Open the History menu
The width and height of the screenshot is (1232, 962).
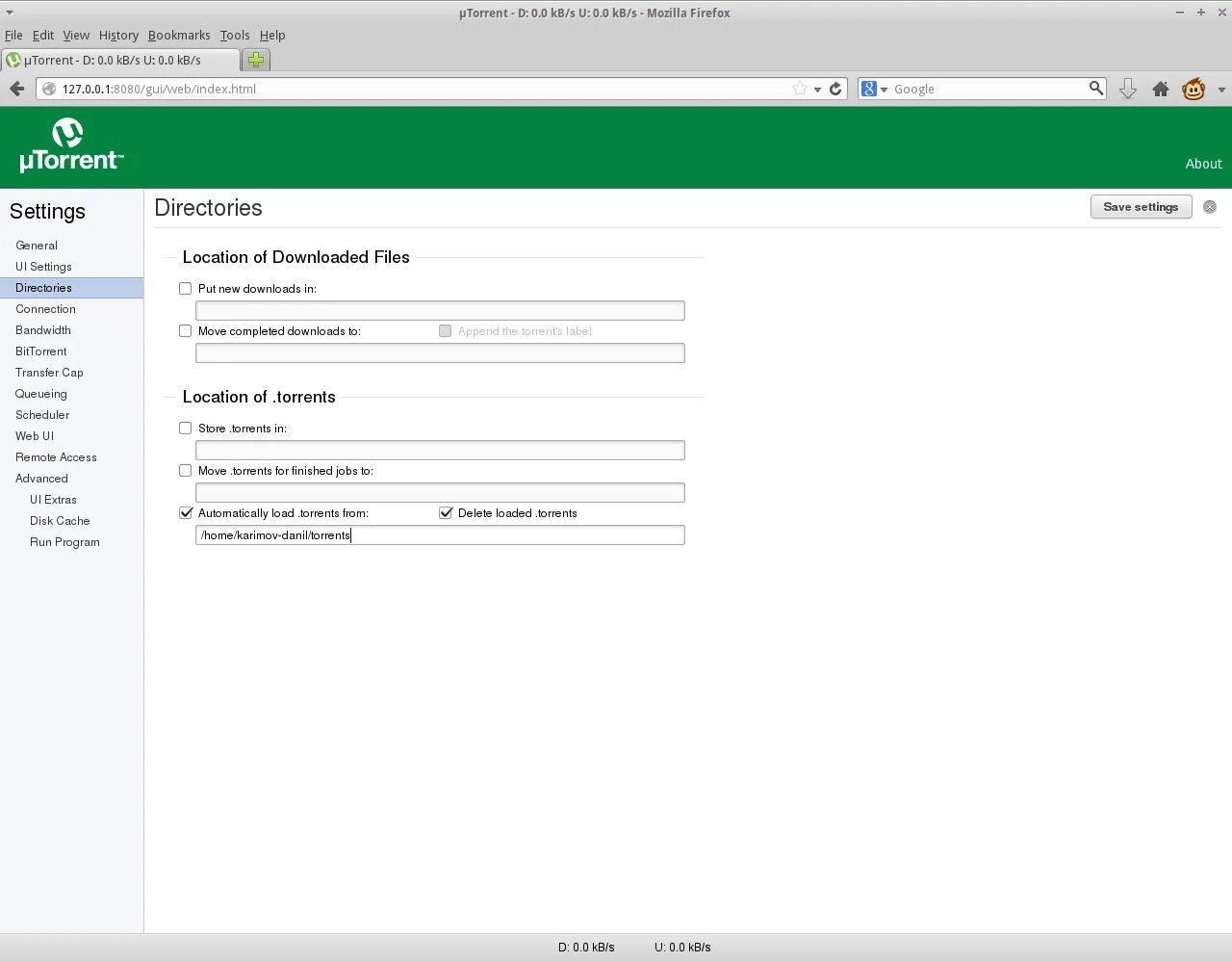coord(118,35)
